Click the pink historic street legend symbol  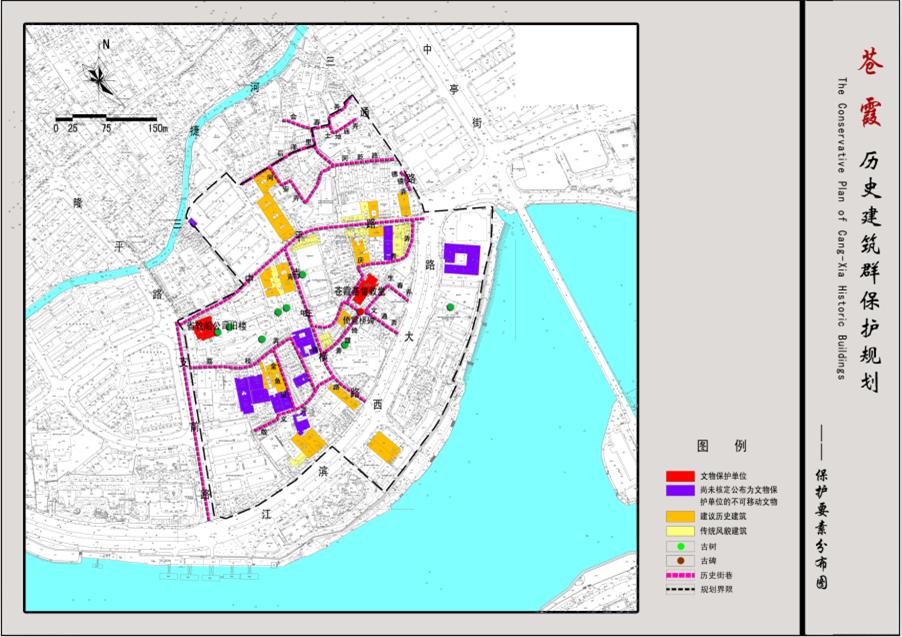tap(682, 576)
